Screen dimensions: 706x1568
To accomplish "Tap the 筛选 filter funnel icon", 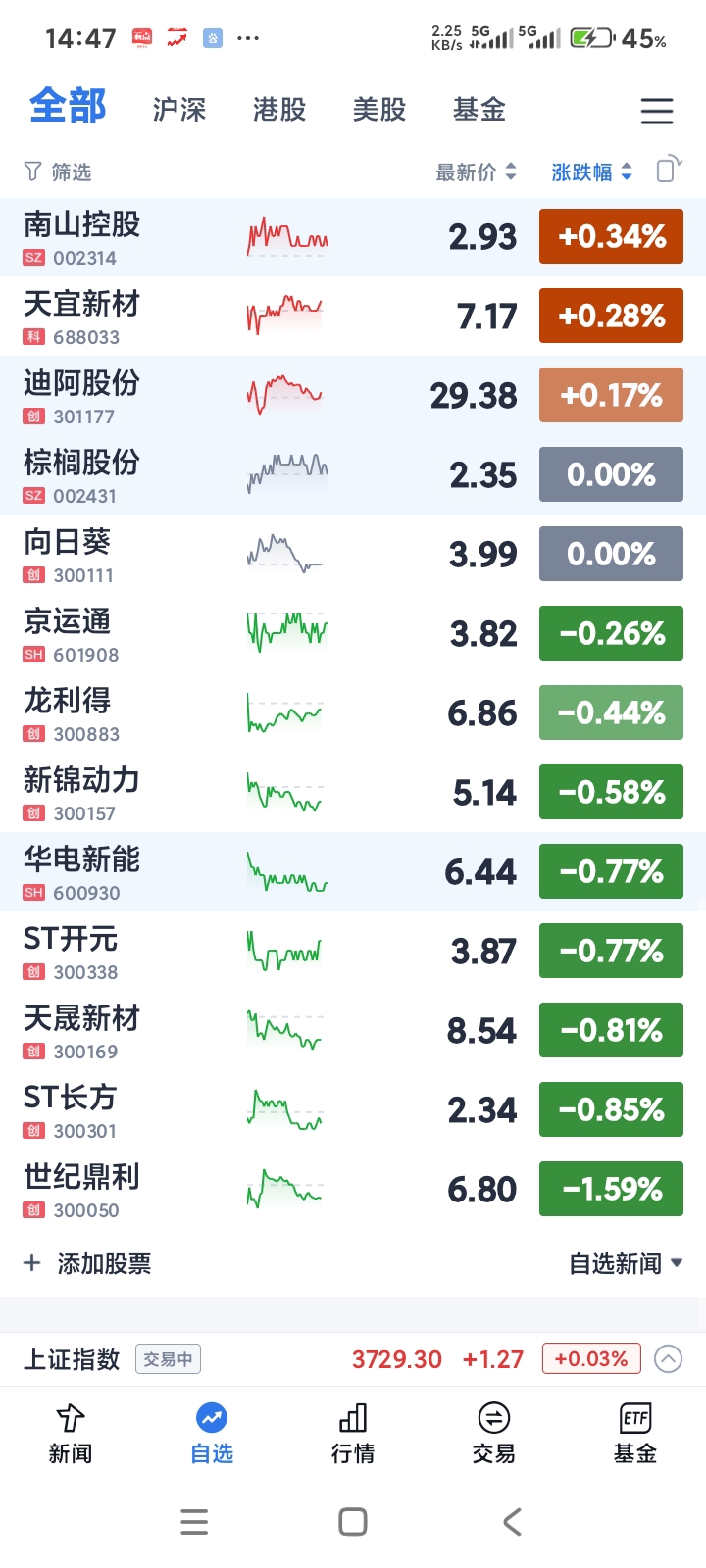I will [33, 171].
